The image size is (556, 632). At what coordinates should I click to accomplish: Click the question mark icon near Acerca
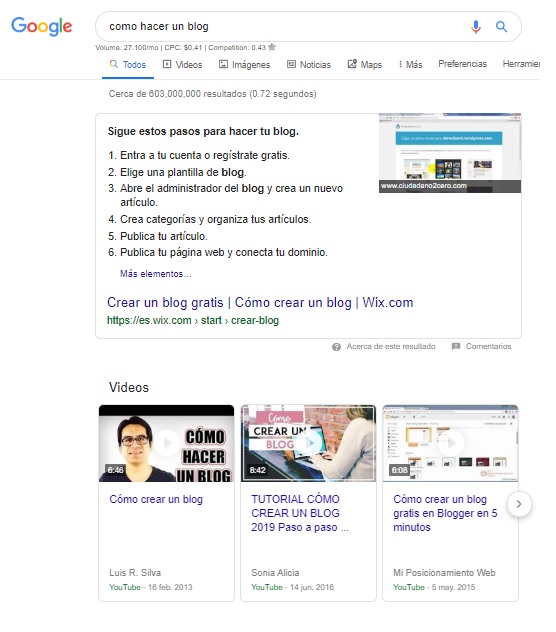[336, 347]
